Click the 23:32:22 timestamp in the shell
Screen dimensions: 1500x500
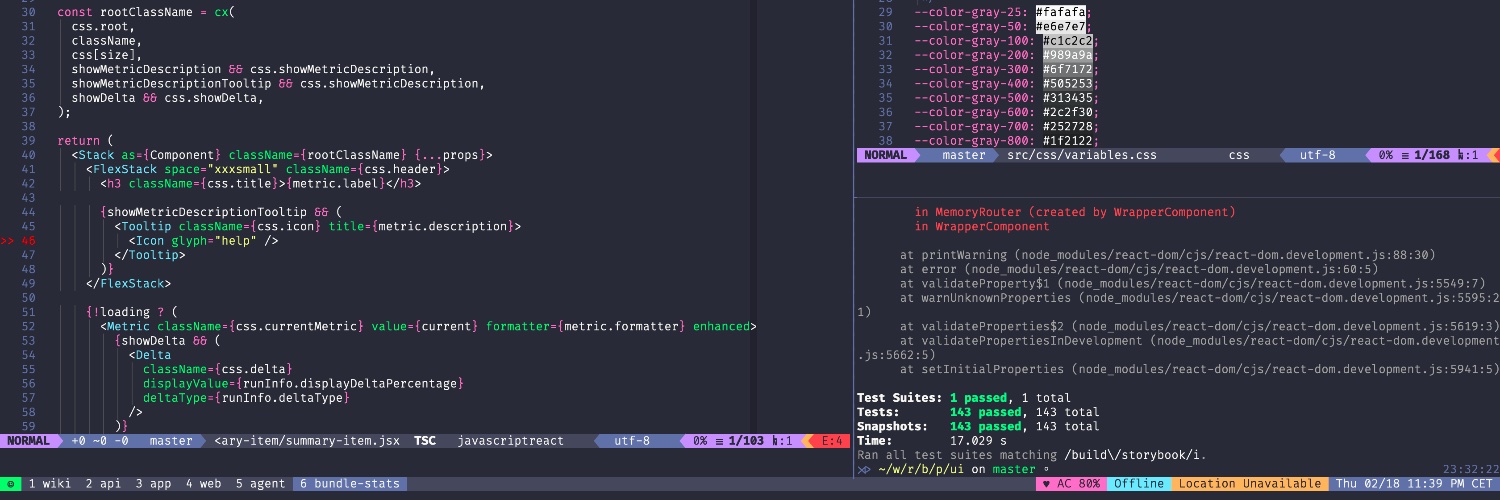[1471, 469]
